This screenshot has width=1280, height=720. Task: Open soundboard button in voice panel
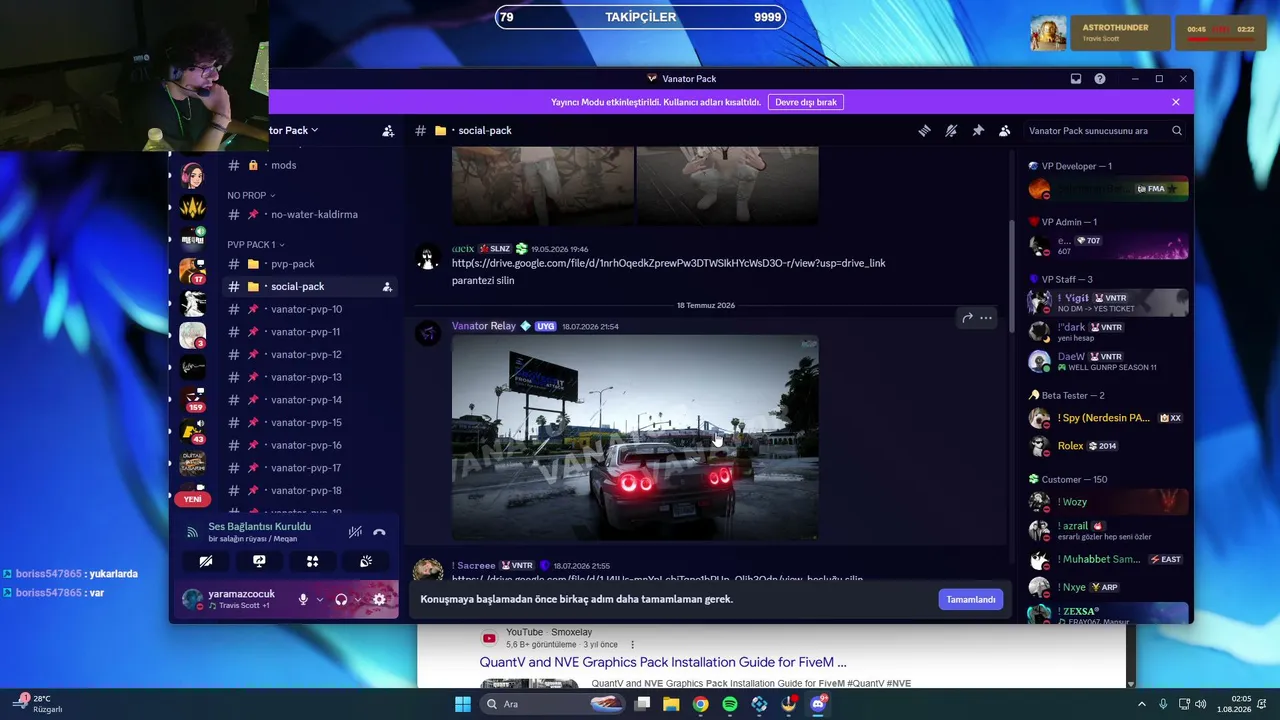(x=366, y=562)
